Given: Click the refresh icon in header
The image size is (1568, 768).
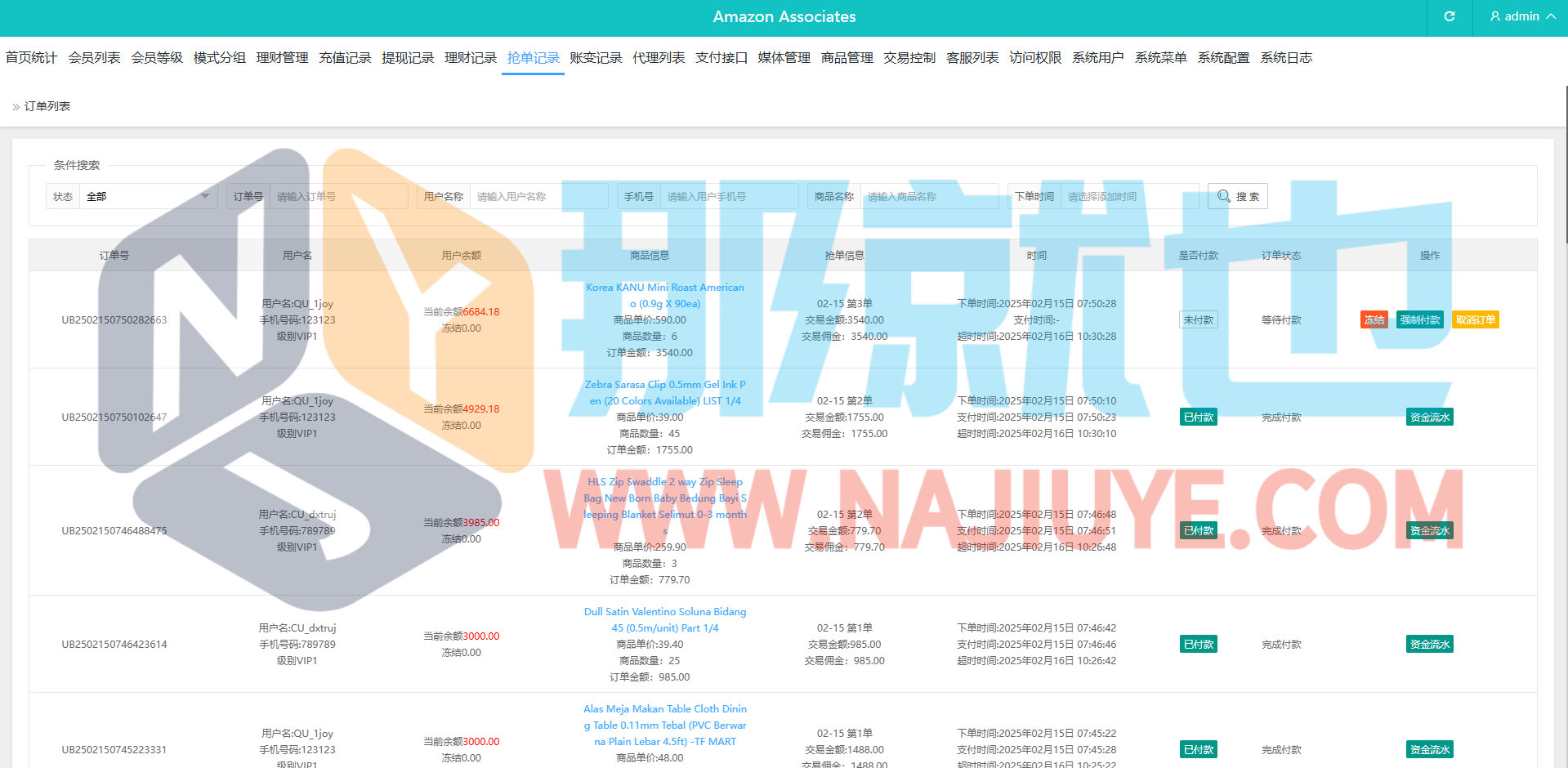Looking at the screenshot, I should click(x=1450, y=16).
